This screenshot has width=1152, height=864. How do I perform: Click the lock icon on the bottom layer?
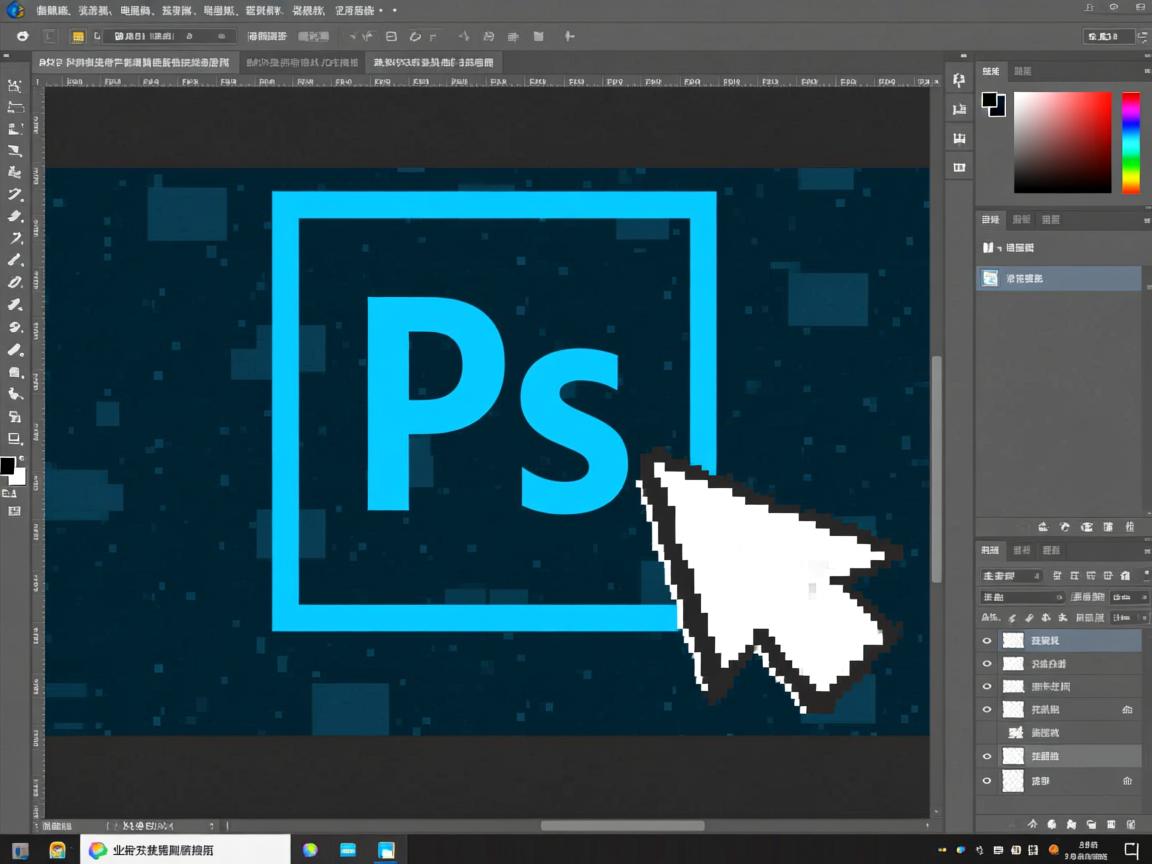[1128, 781]
